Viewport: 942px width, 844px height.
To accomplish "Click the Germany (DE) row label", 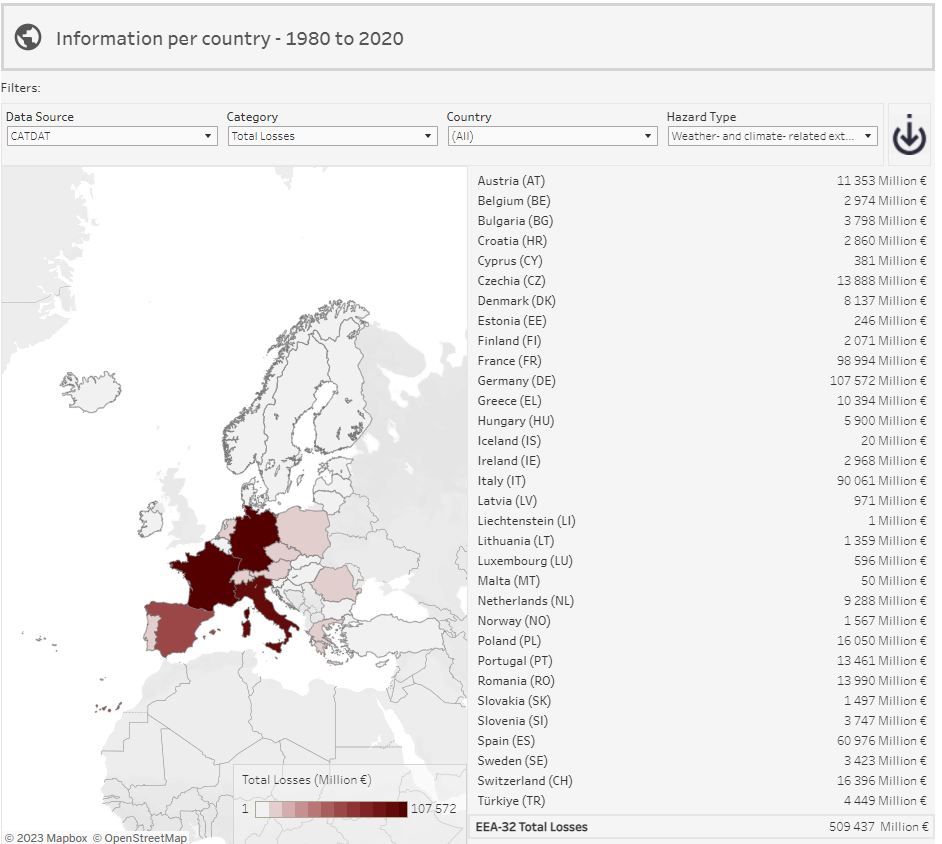I will 517,381.
